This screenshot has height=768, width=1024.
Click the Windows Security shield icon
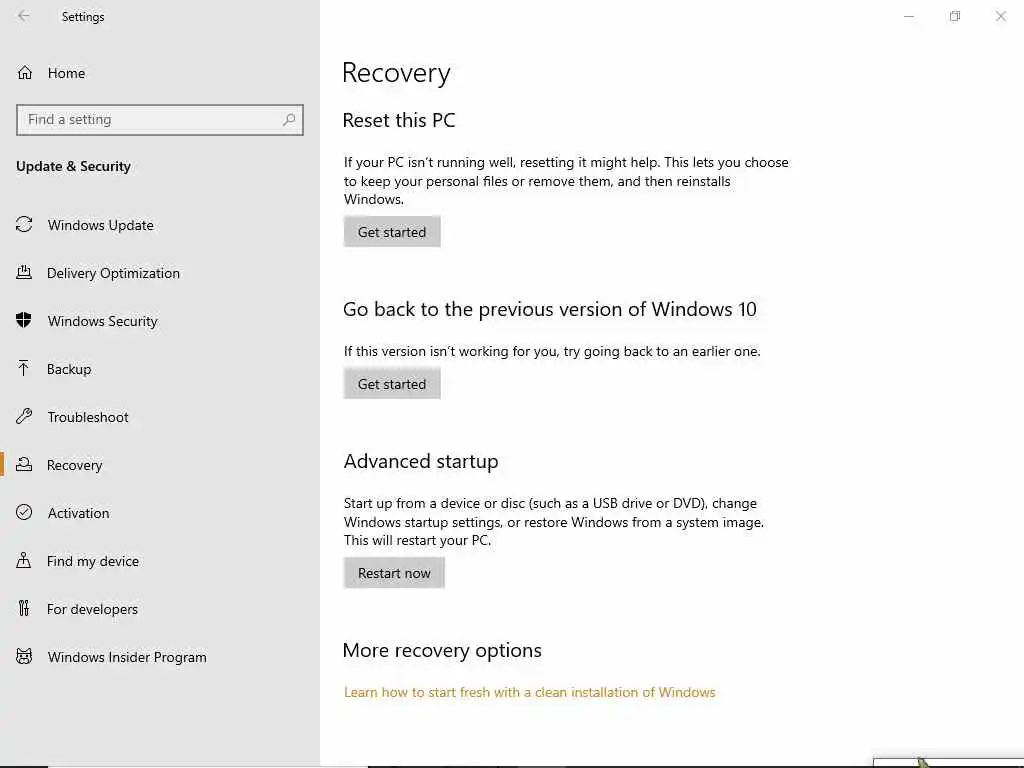coord(24,321)
